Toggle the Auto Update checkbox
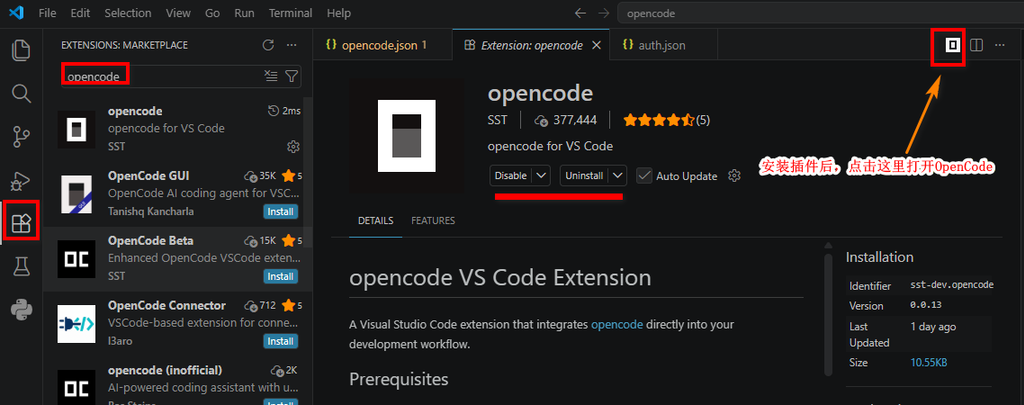The height and width of the screenshot is (405, 1024). point(644,176)
